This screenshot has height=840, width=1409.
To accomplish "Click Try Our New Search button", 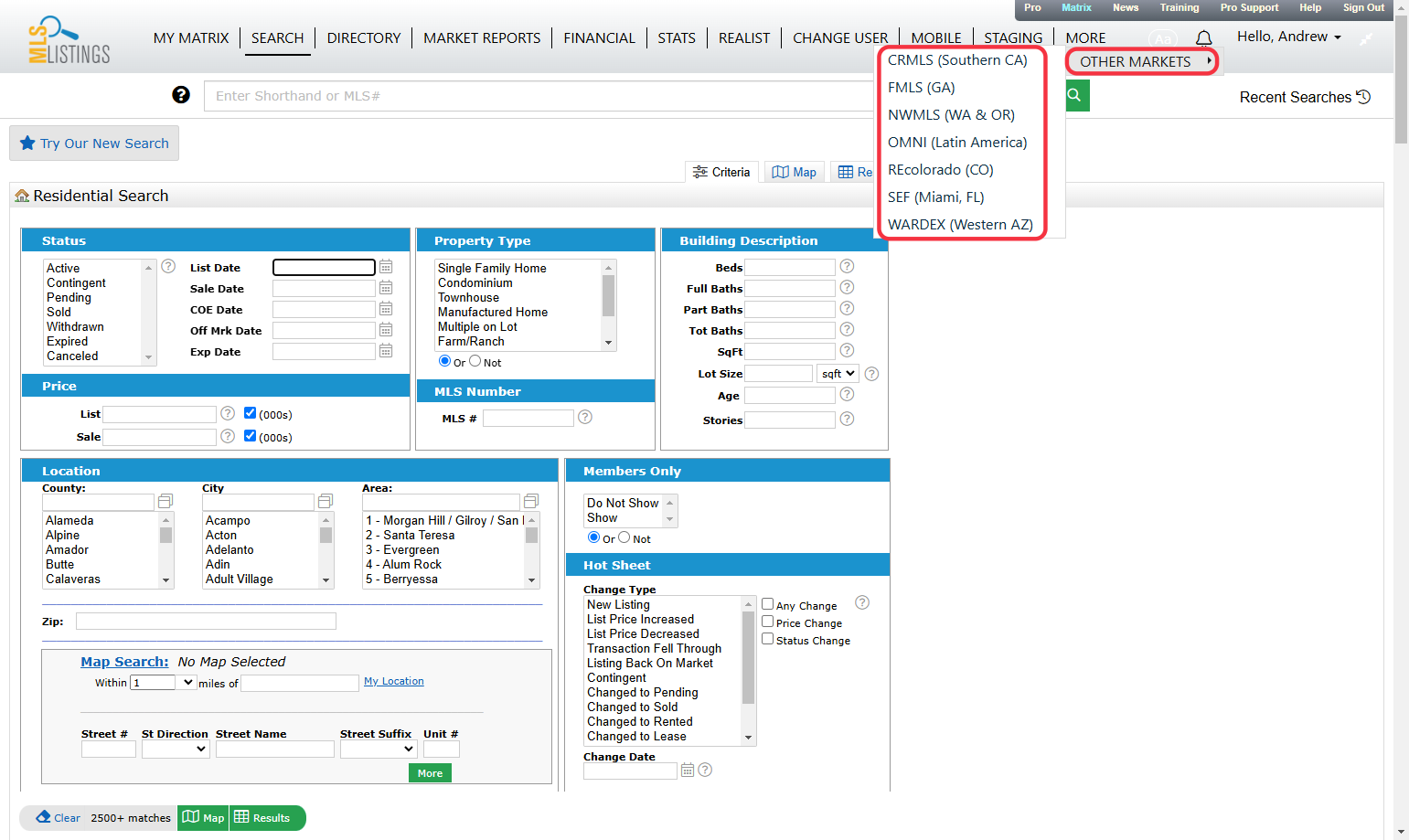I will click(x=94, y=144).
